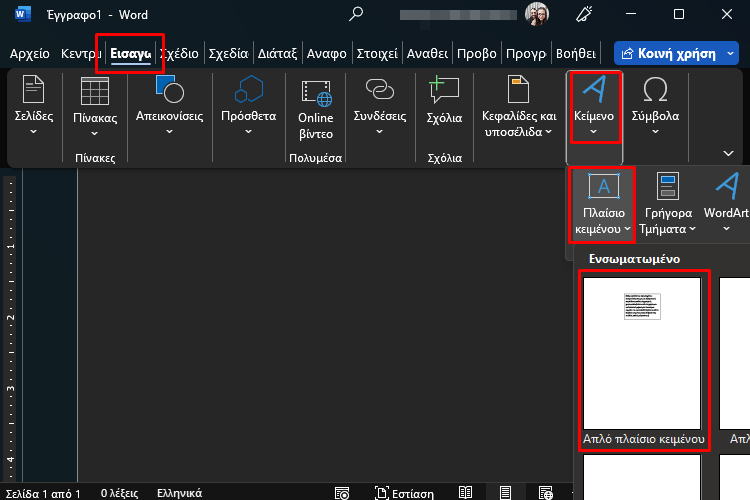Viewport: 750px width, 500px height.
Task: Expand the chevron under WordArt
Action: [726, 229]
